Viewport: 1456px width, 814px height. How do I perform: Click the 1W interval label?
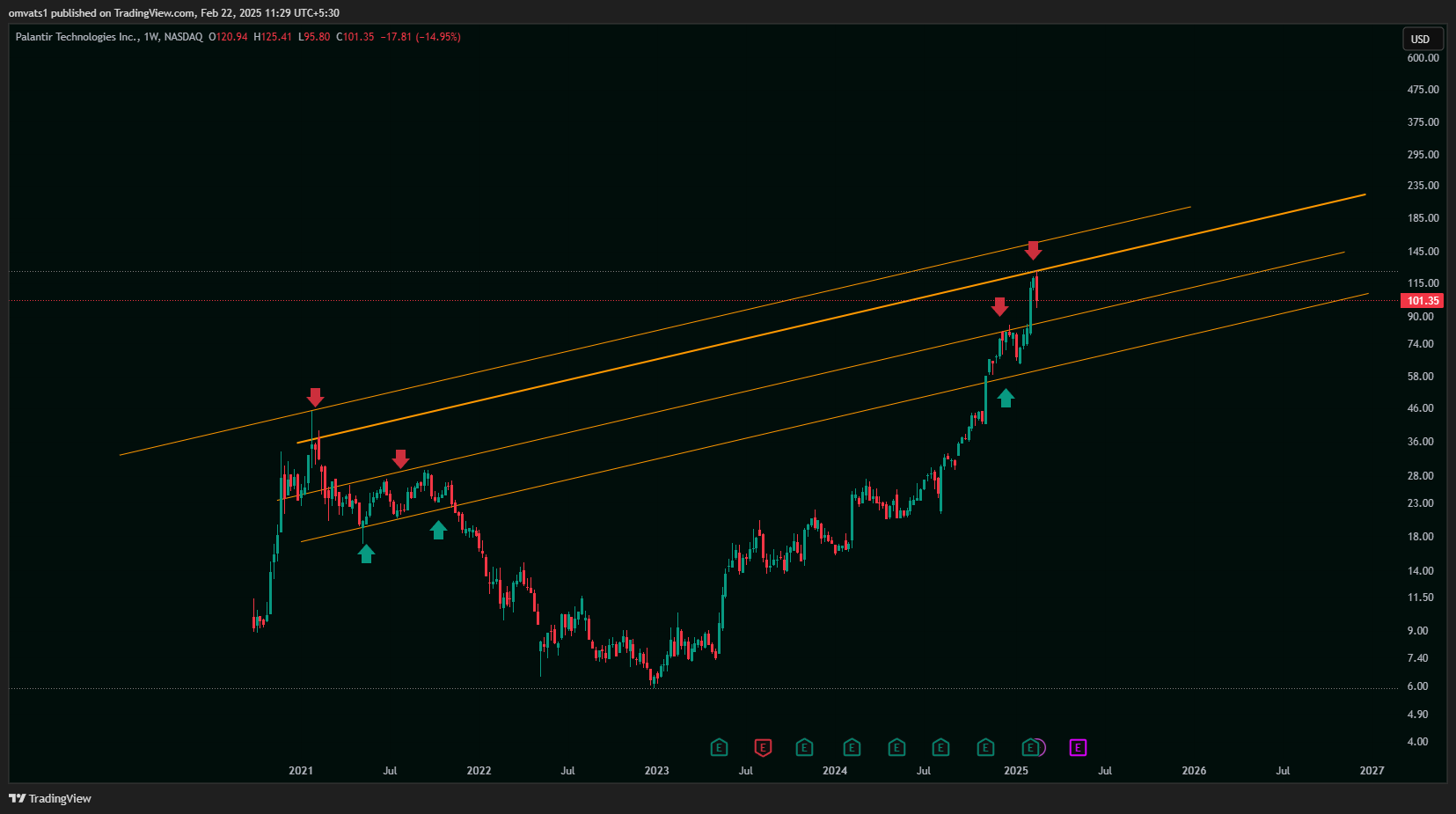(150, 37)
